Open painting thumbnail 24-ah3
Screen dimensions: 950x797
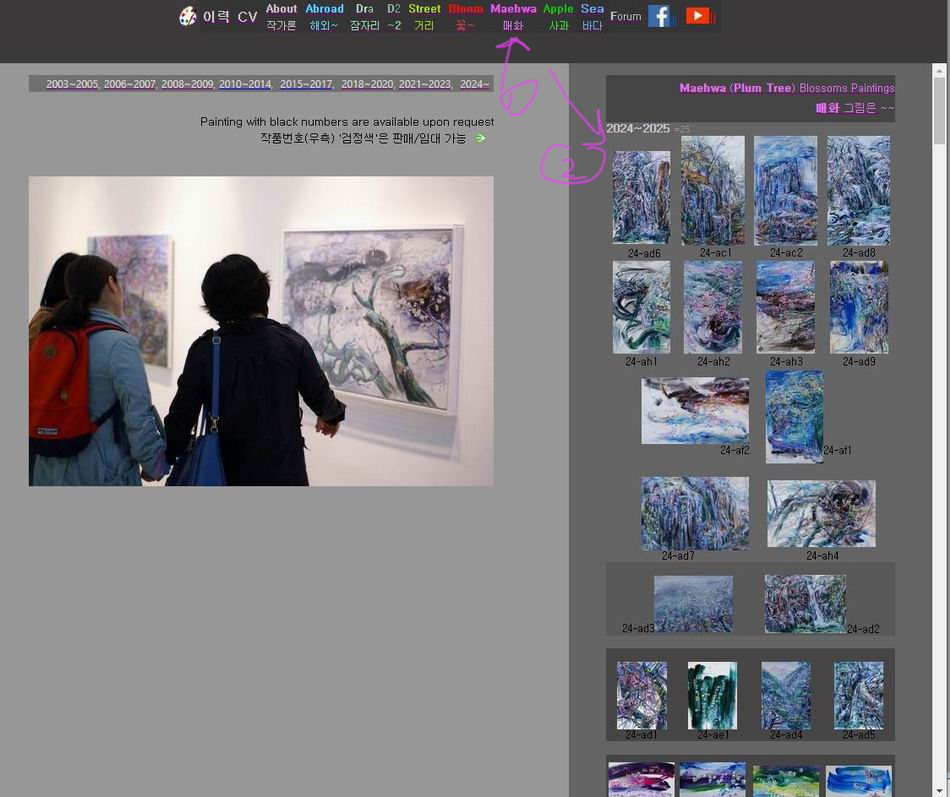point(785,307)
